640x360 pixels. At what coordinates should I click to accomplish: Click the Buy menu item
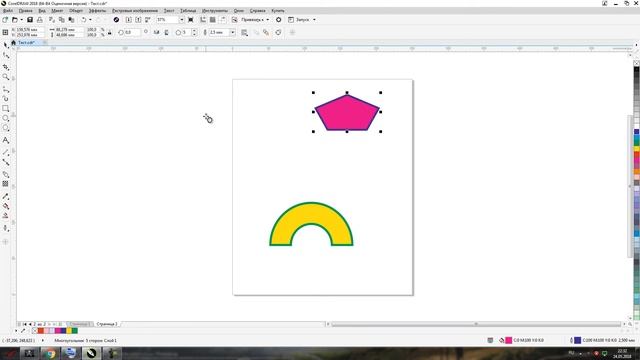[x=278, y=11]
